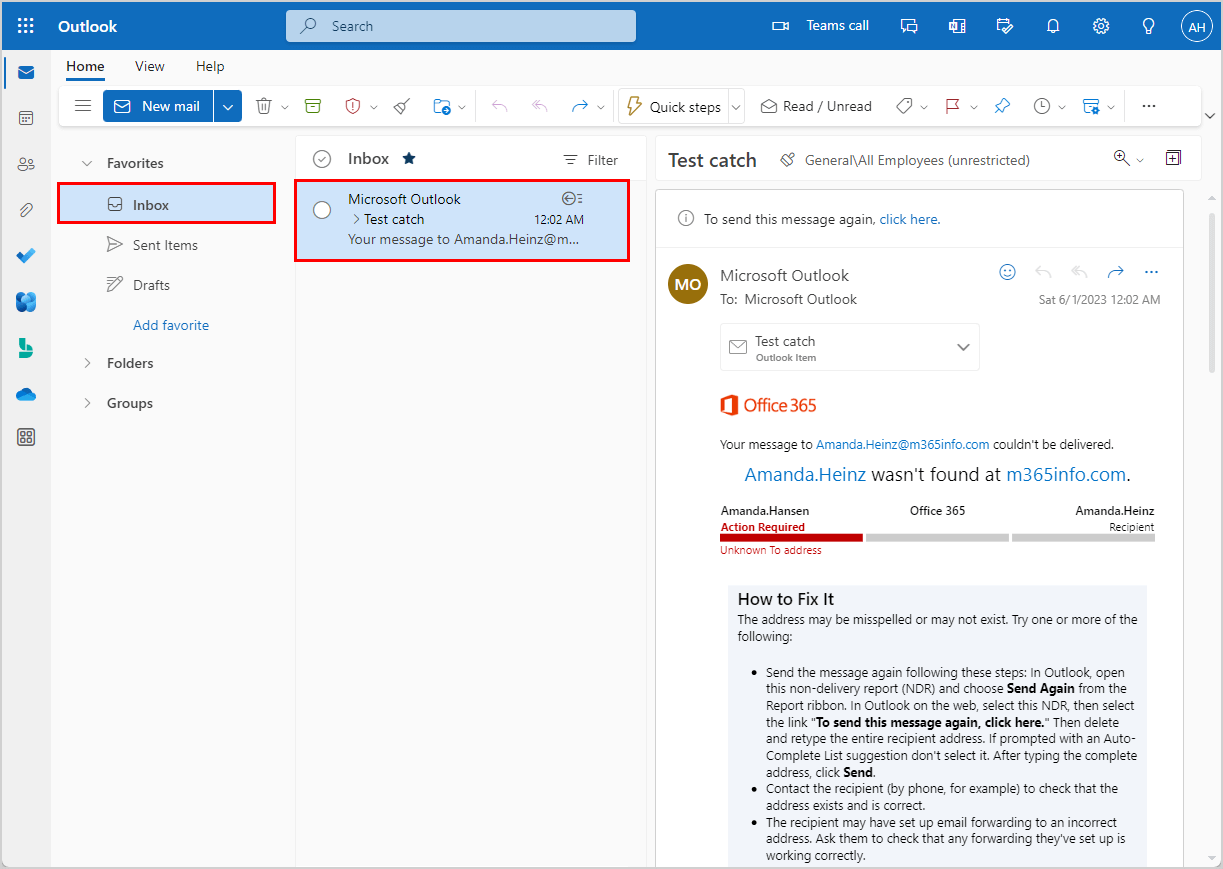Switch to the Home tab
This screenshot has height=869, width=1223.
pos(85,67)
